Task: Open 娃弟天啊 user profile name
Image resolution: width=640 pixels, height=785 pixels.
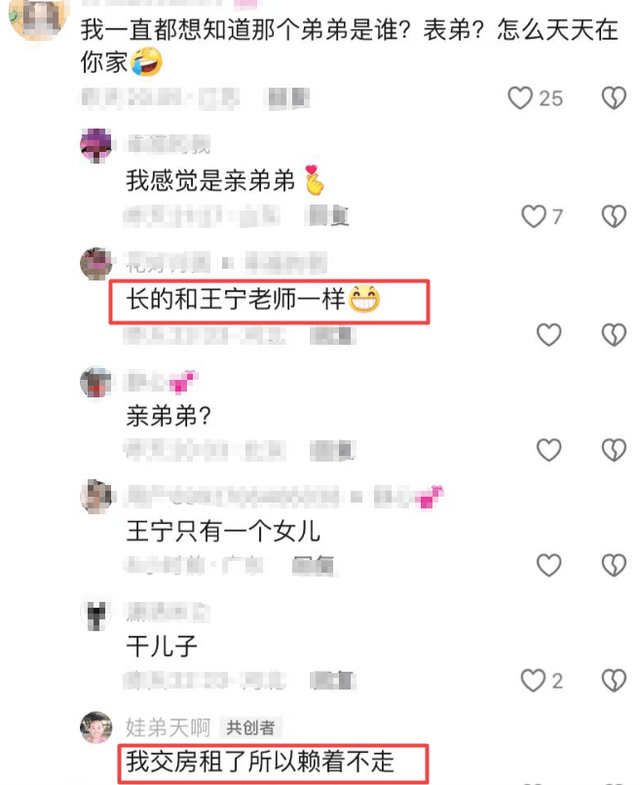Action: click(168, 727)
